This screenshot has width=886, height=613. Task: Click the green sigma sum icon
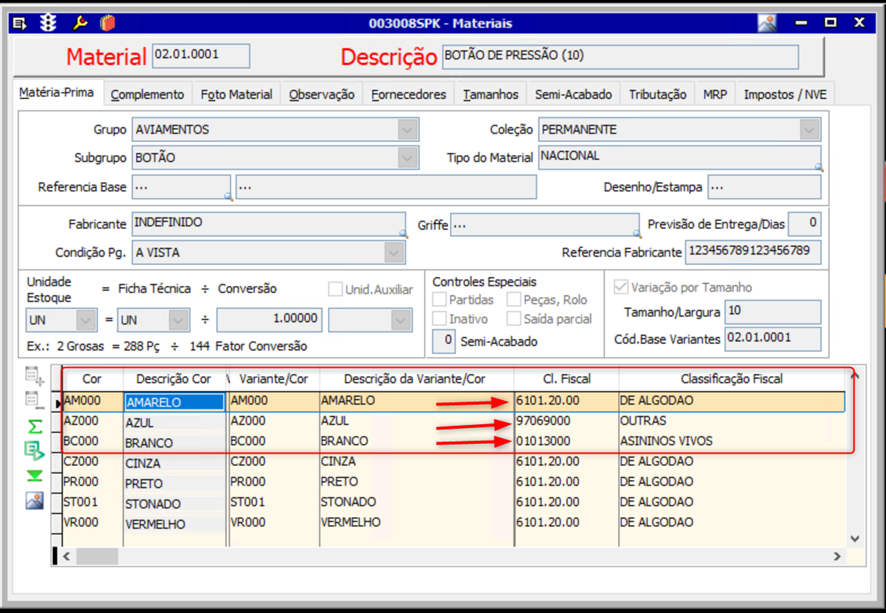[34, 427]
